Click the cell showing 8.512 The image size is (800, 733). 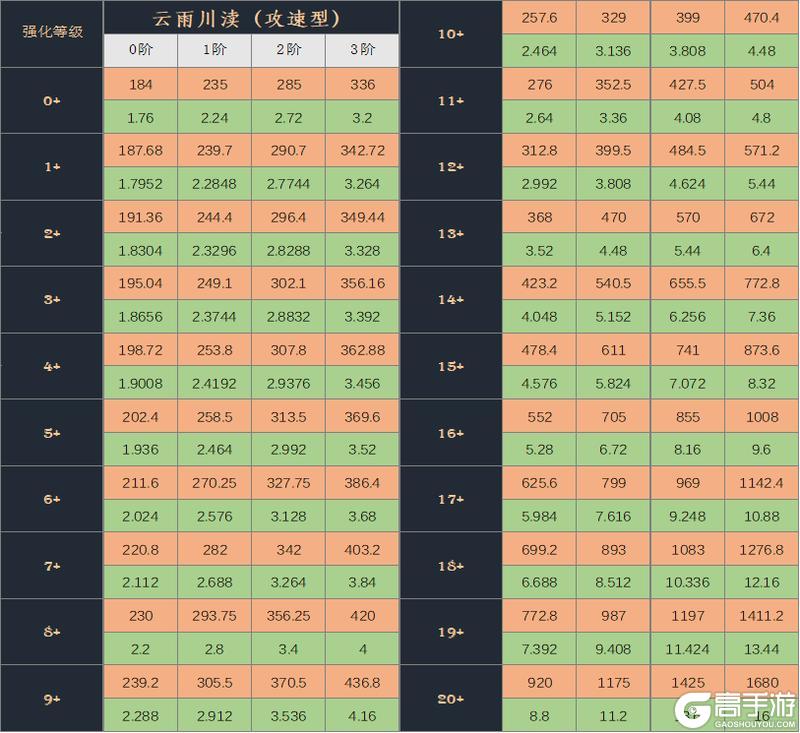pyautogui.click(x=613, y=582)
